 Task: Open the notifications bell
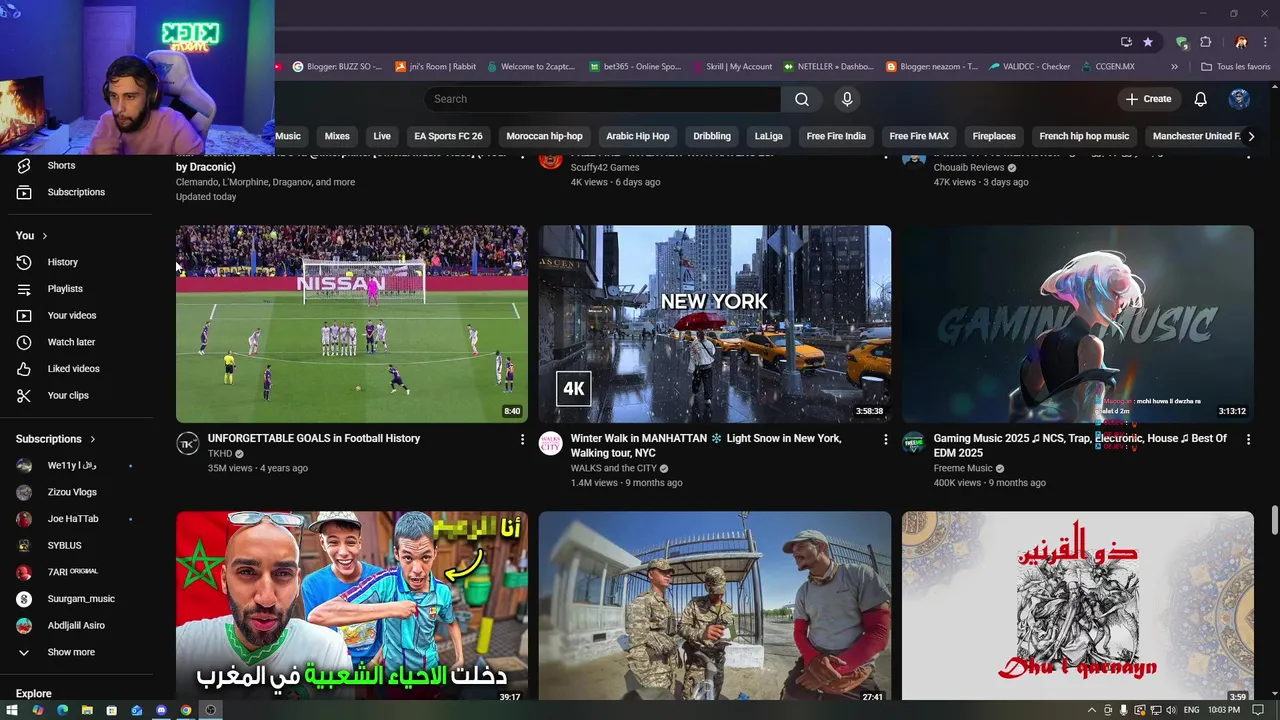click(x=1200, y=99)
